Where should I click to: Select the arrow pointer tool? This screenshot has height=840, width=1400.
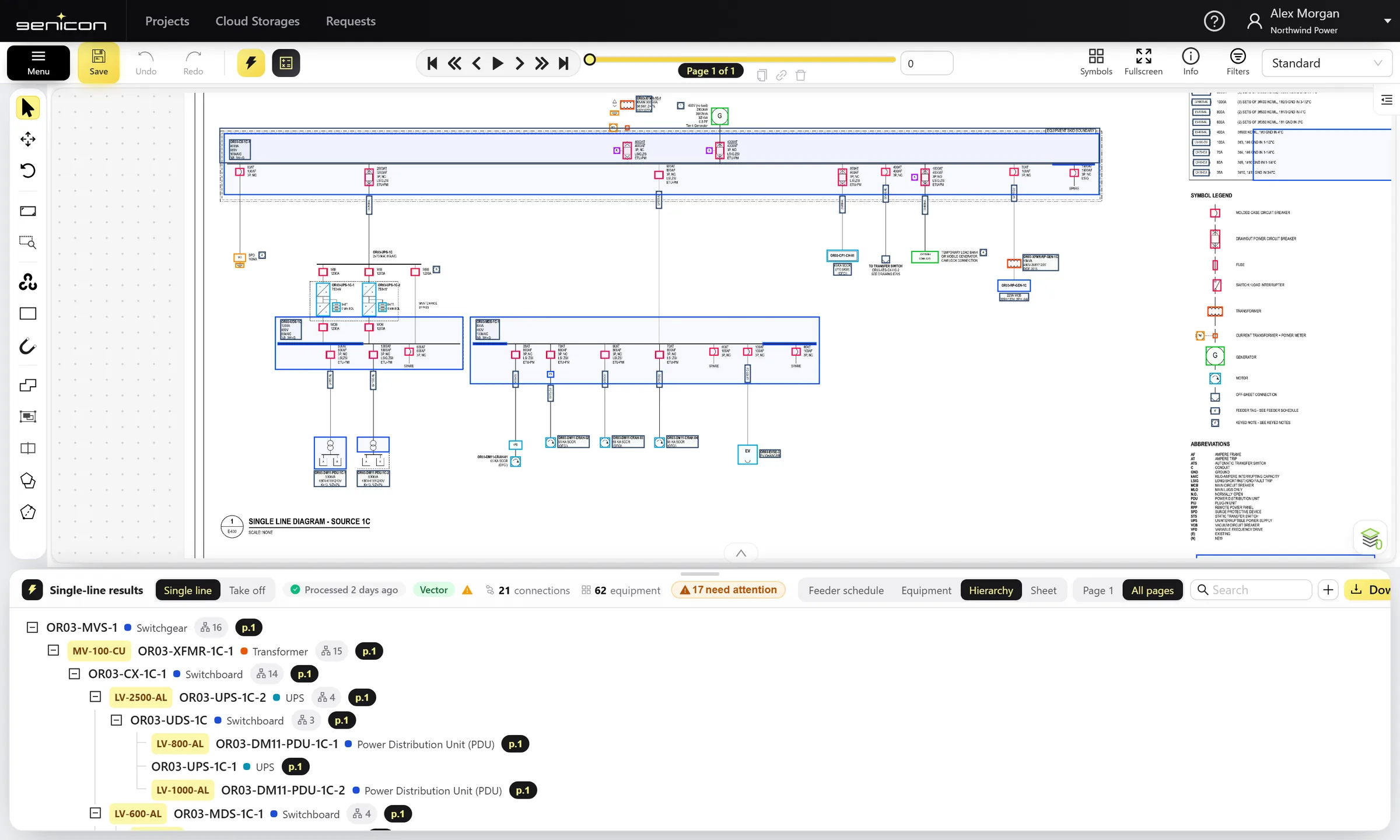click(x=27, y=108)
